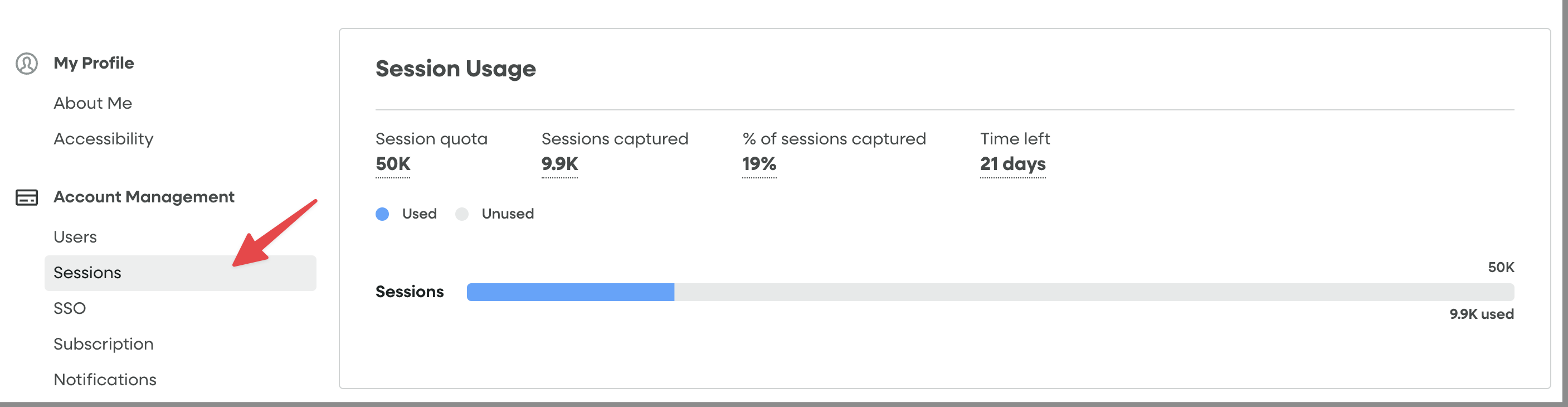Screen dimensions: 1568x407
Task: Open the Notifications settings
Action: click(x=105, y=379)
